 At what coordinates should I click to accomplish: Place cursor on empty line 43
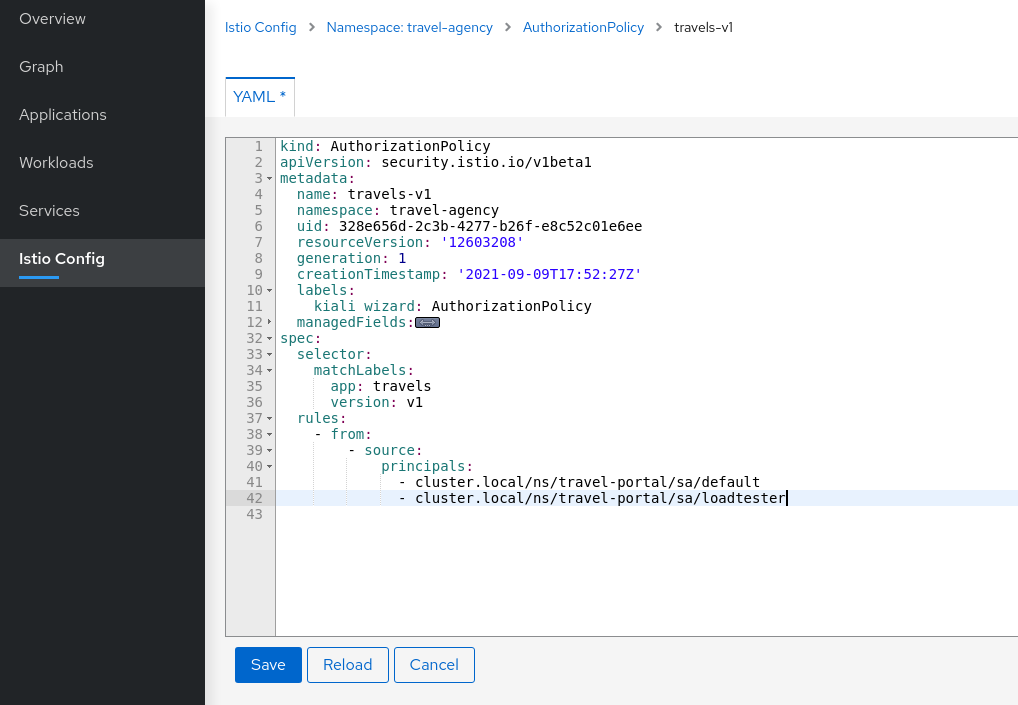click(x=500, y=514)
